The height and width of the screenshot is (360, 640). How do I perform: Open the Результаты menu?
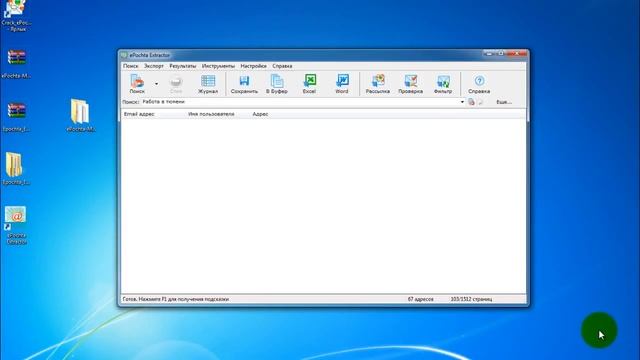pyautogui.click(x=182, y=66)
